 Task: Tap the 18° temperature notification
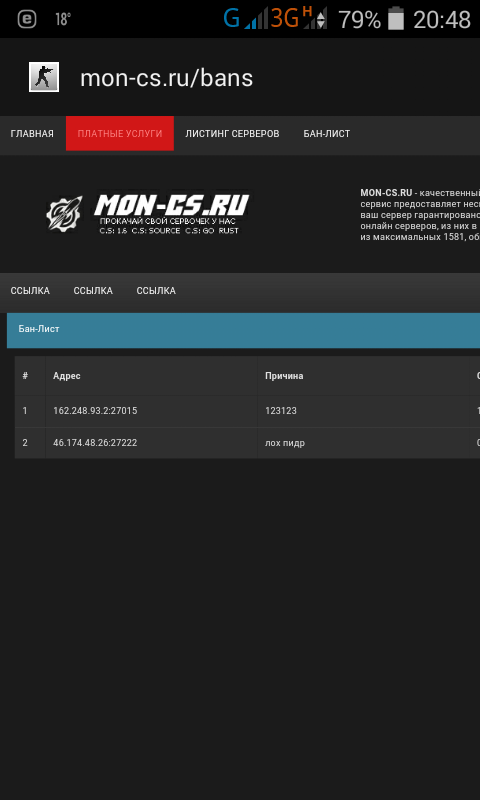pos(63,19)
